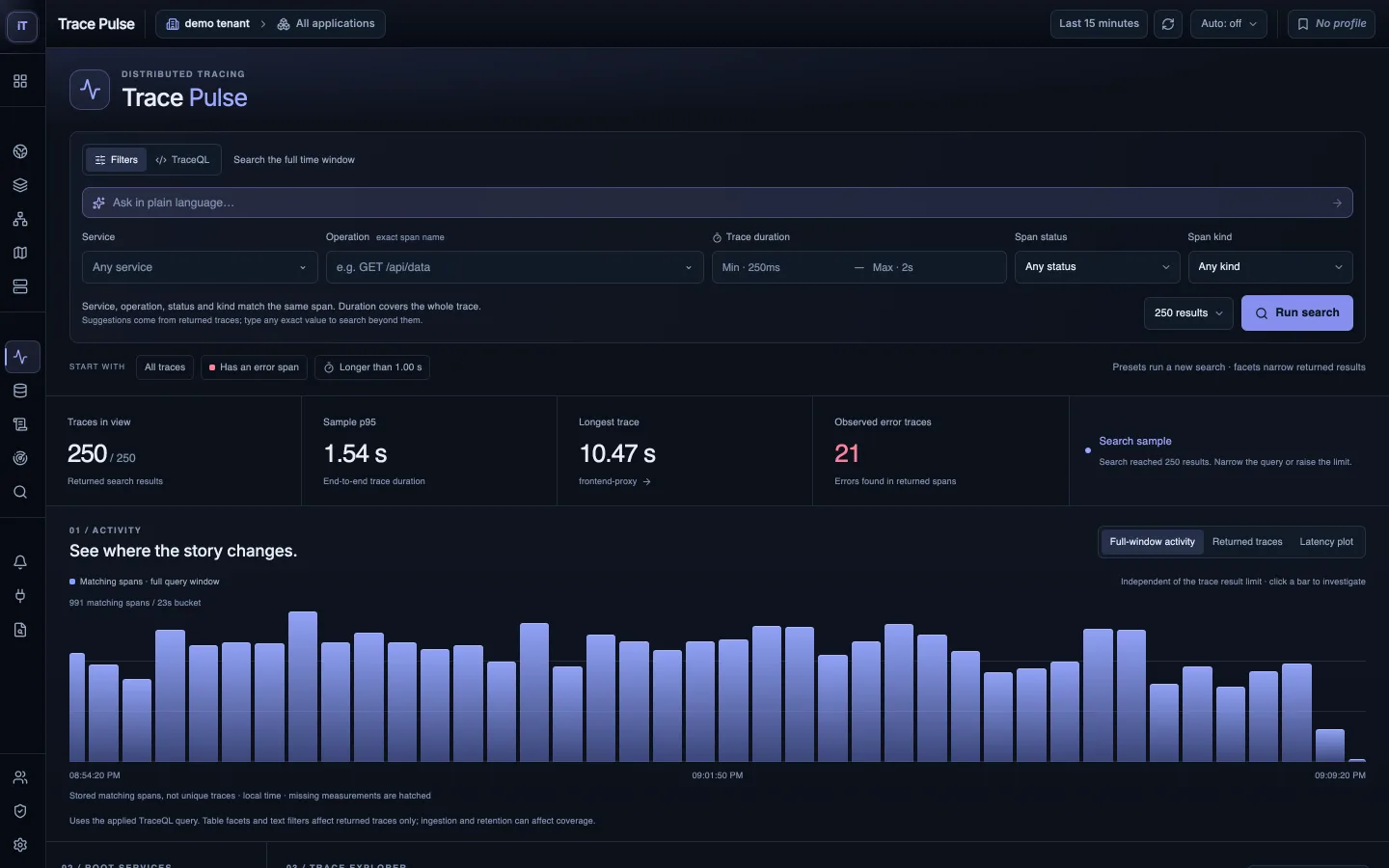
Task: Submit the plain language query arrow
Action: click(x=1337, y=203)
